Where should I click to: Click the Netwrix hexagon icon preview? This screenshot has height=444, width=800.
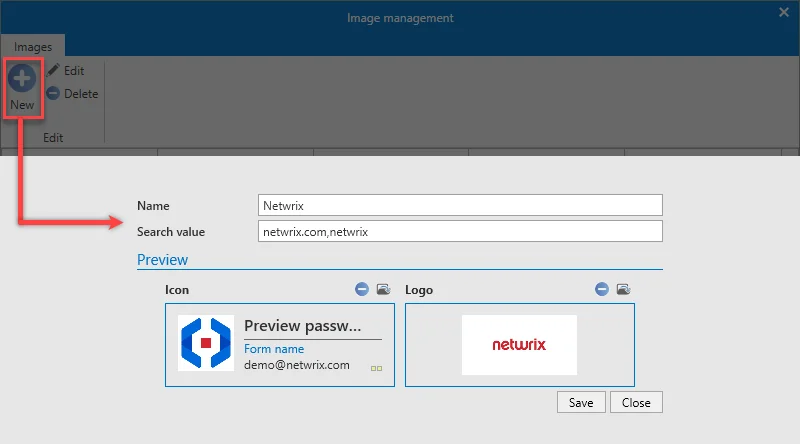[x=206, y=343]
